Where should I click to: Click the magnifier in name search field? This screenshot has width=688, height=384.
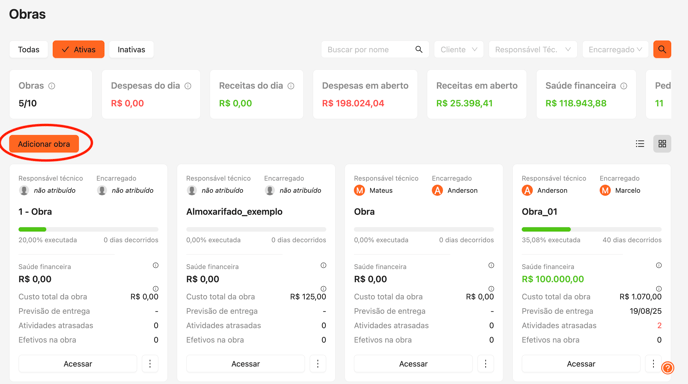point(419,50)
